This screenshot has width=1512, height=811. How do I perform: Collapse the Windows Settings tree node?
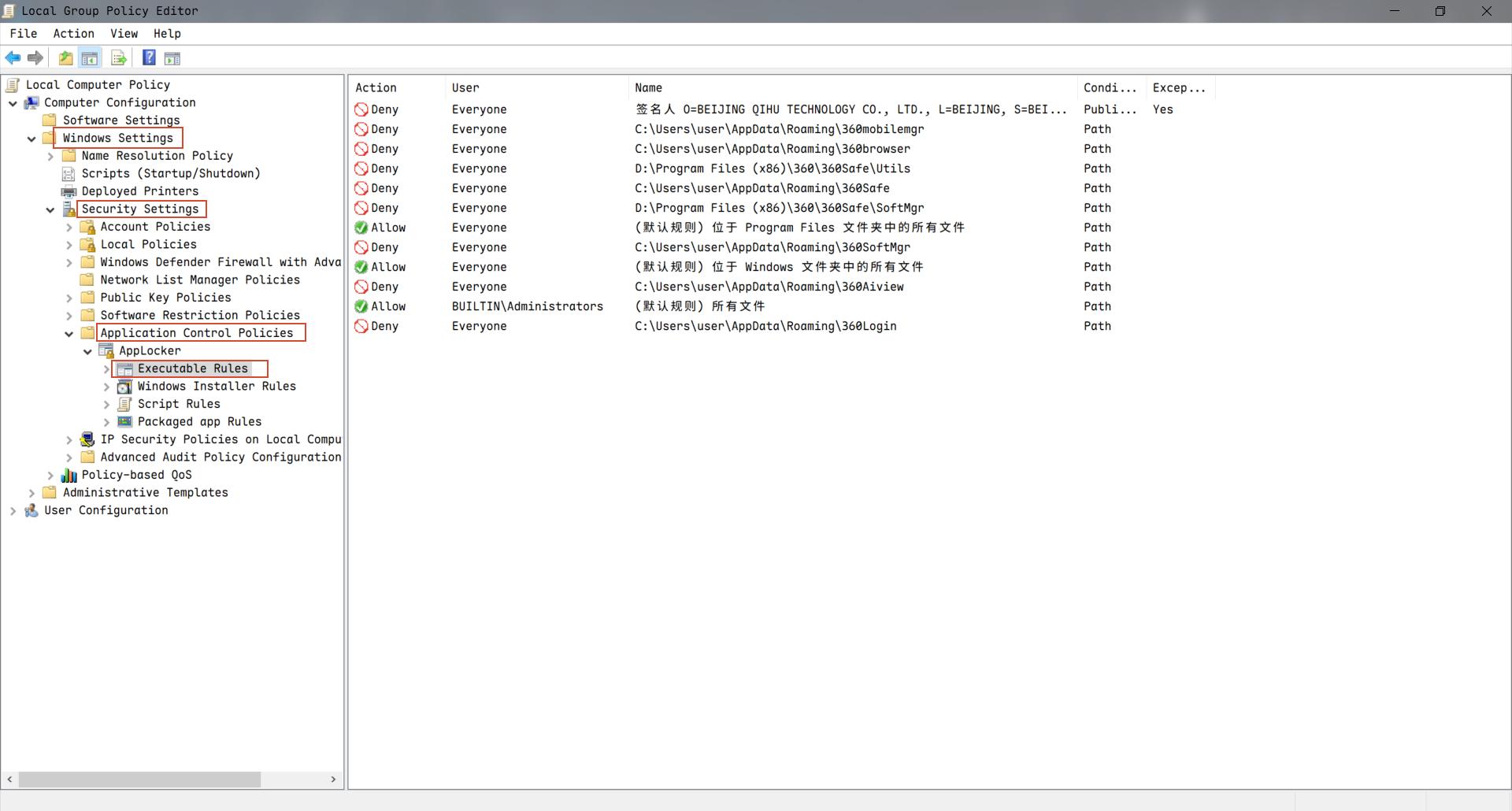click(x=31, y=139)
